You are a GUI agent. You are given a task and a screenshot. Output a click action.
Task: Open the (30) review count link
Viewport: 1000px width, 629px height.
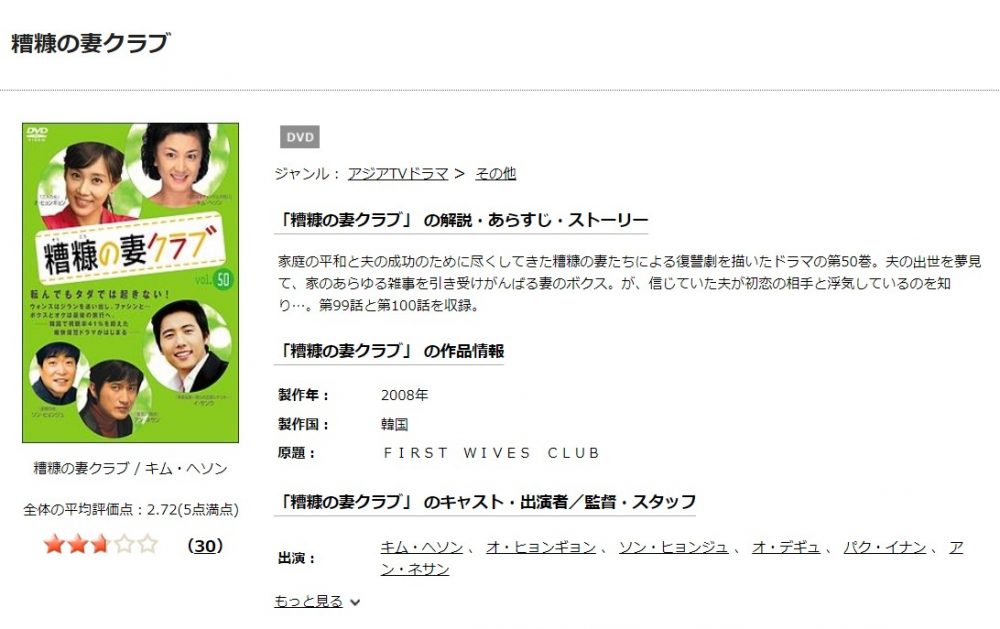pyautogui.click(x=205, y=546)
